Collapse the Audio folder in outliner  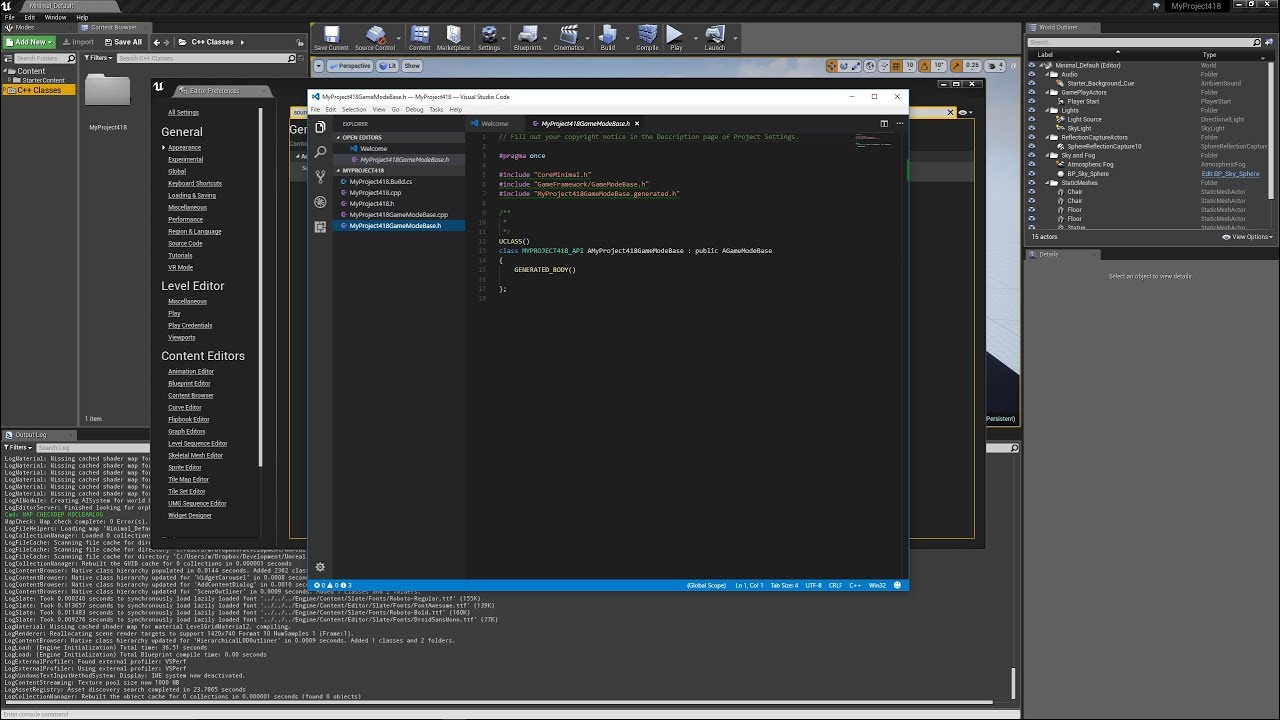1048,74
